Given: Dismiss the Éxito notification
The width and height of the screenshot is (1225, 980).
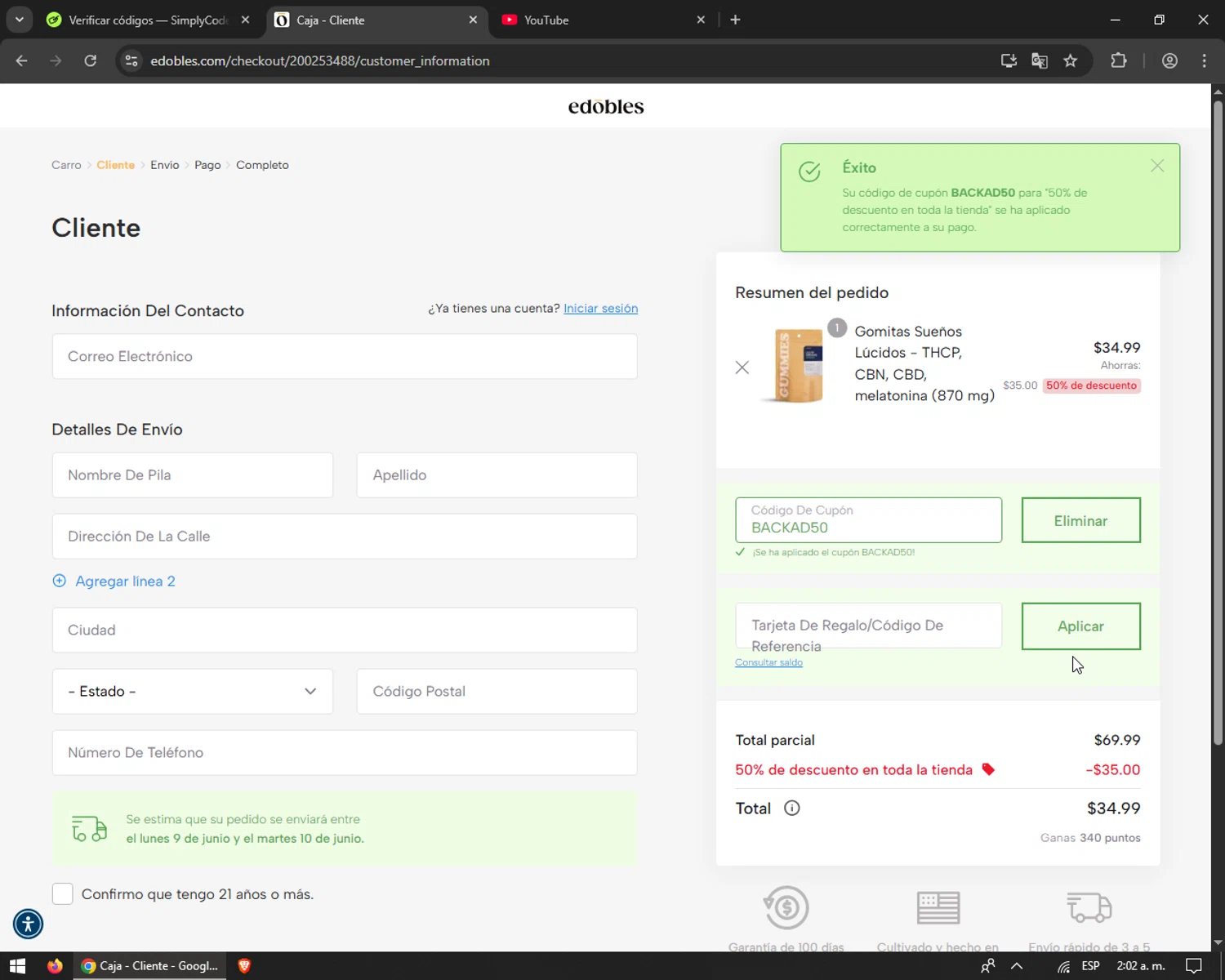Looking at the screenshot, I should click(1157, 166).
